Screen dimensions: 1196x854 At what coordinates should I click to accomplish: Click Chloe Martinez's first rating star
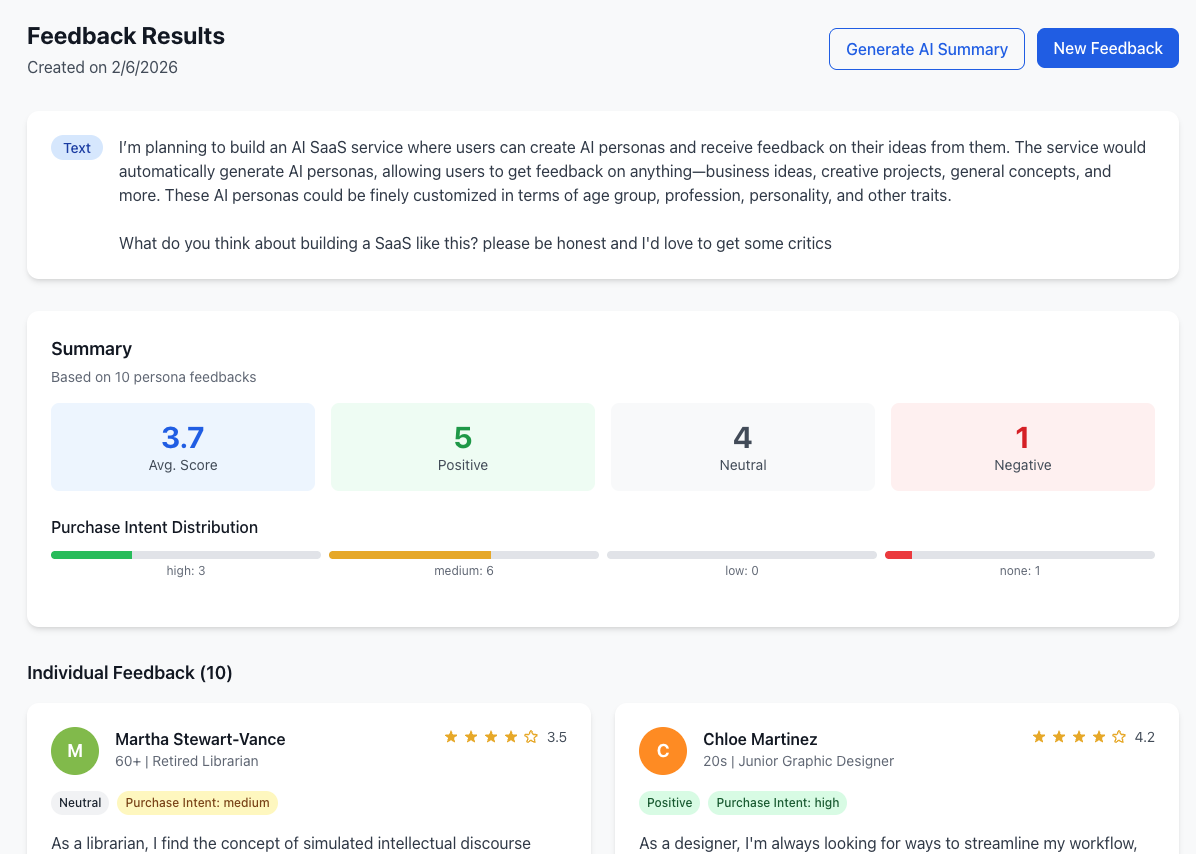pyautogui.click(x=1039, y=737)
